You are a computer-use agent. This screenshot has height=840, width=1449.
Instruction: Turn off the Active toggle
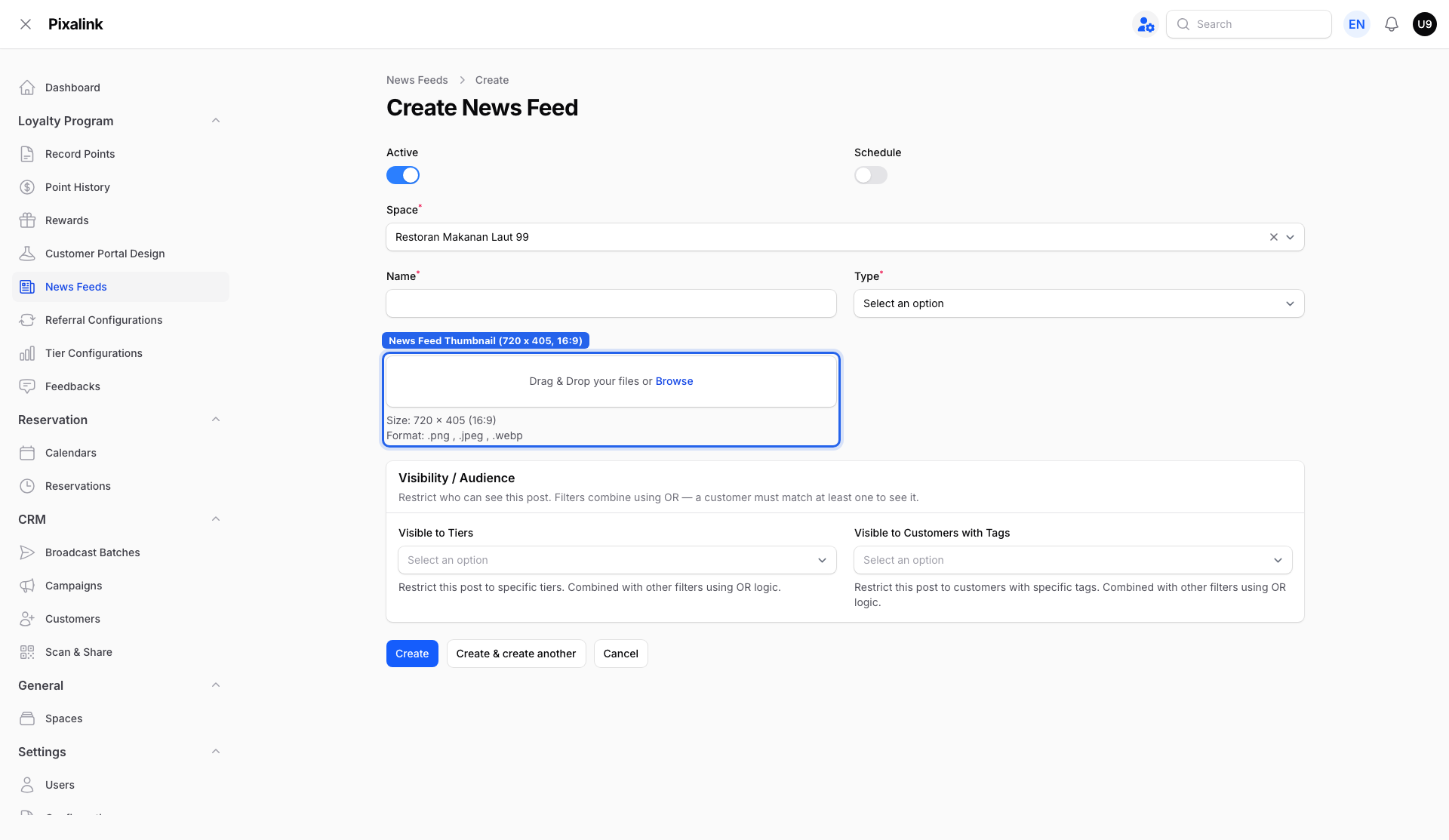click(403, 175)
